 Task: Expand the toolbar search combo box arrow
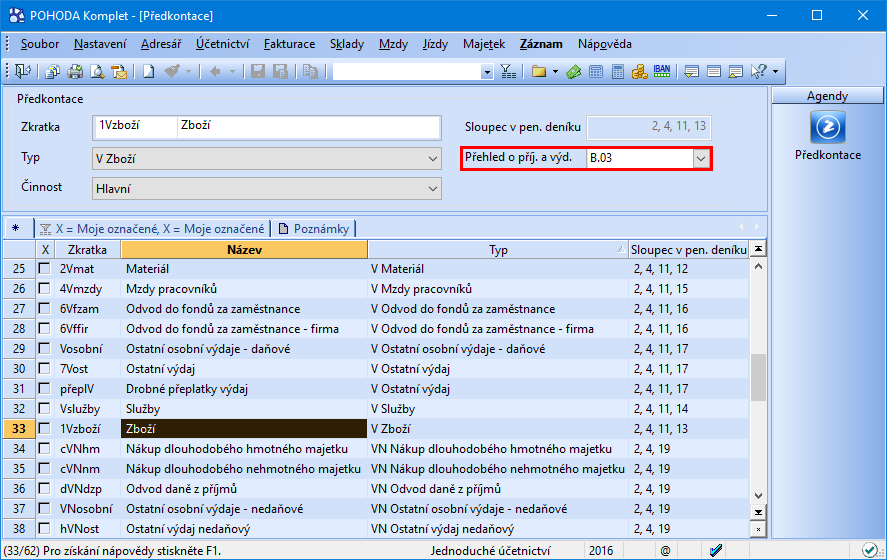487,72
